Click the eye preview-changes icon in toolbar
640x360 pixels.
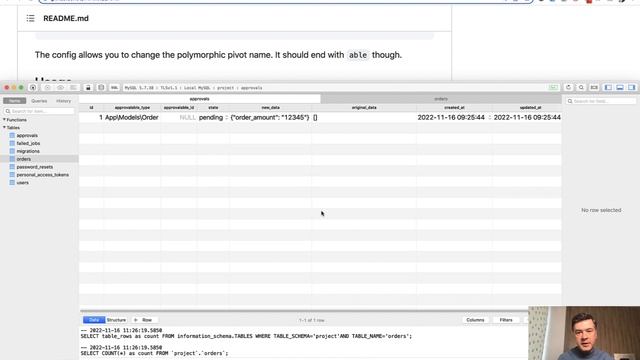tap(60, 88)
